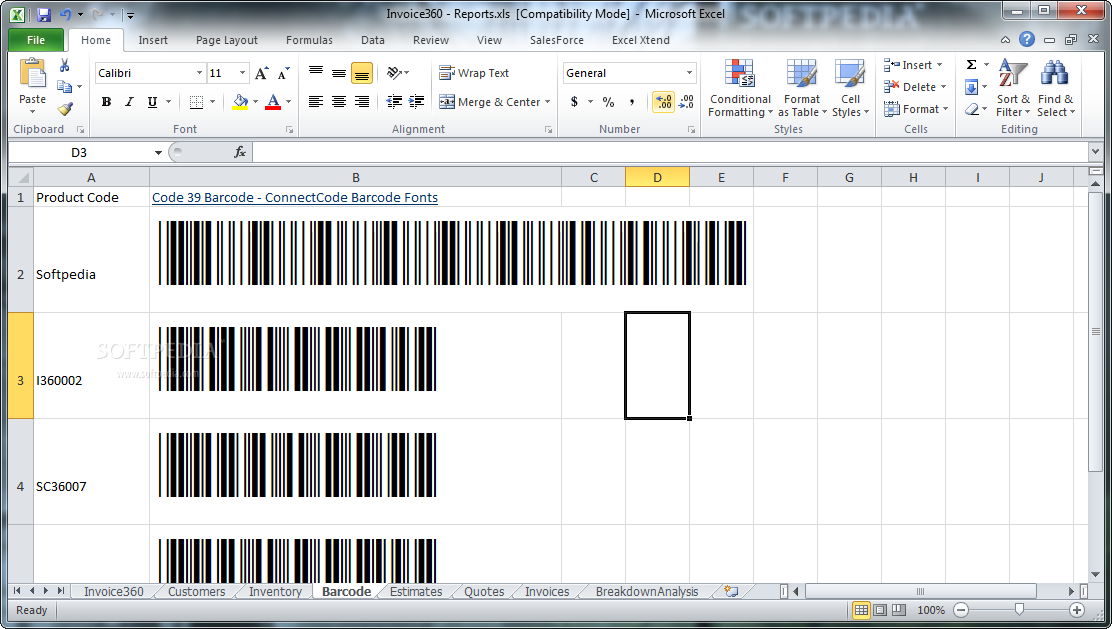Image resolution: width=1112 pixels, height=629 pixels.
Task: Click the Paste clipboard icon
Action: tap(33, 74)
